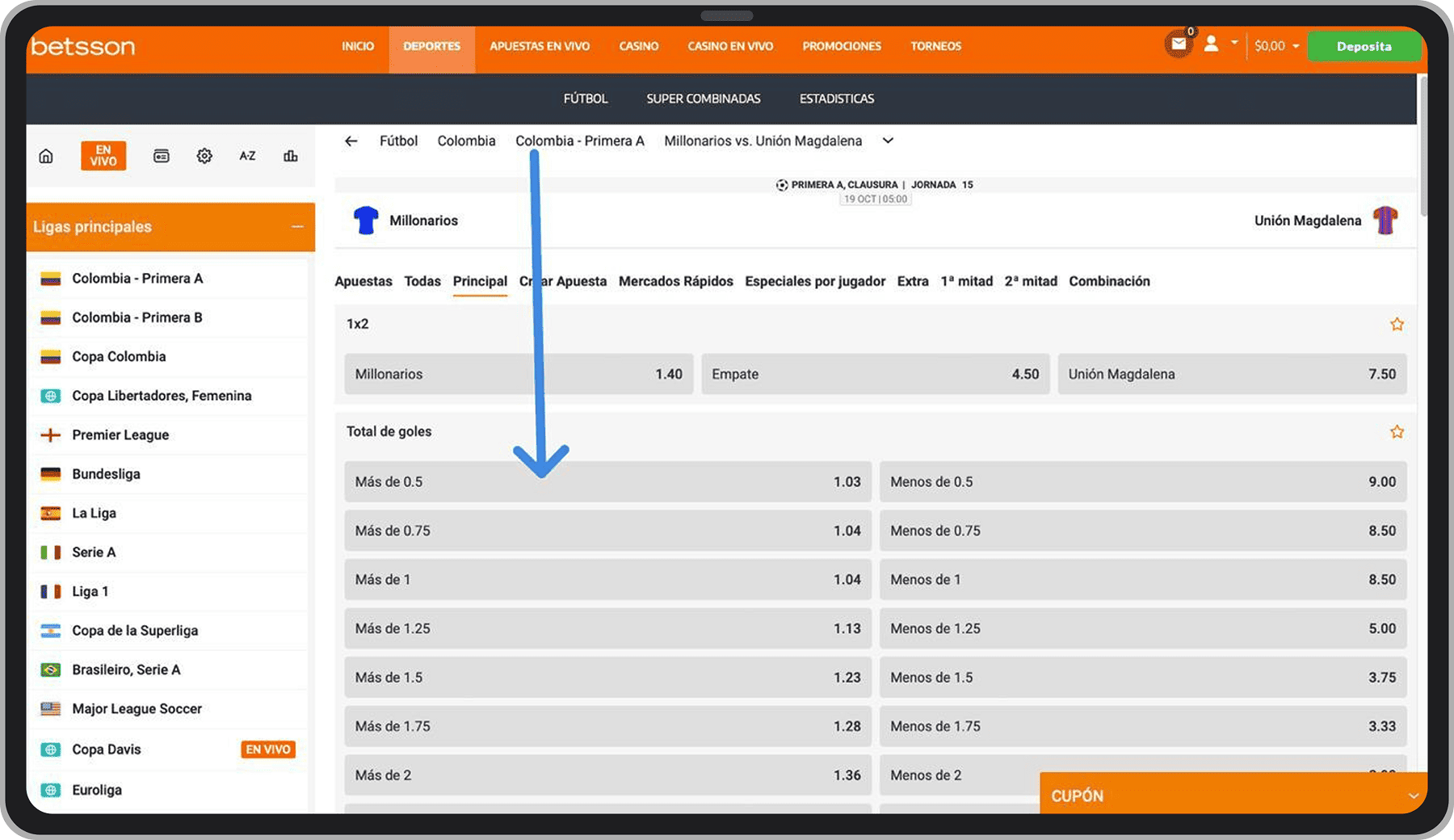The image size is (1454, 840).
Task: Click the Colombia breadcrumb link
Action: click(466, 141)
